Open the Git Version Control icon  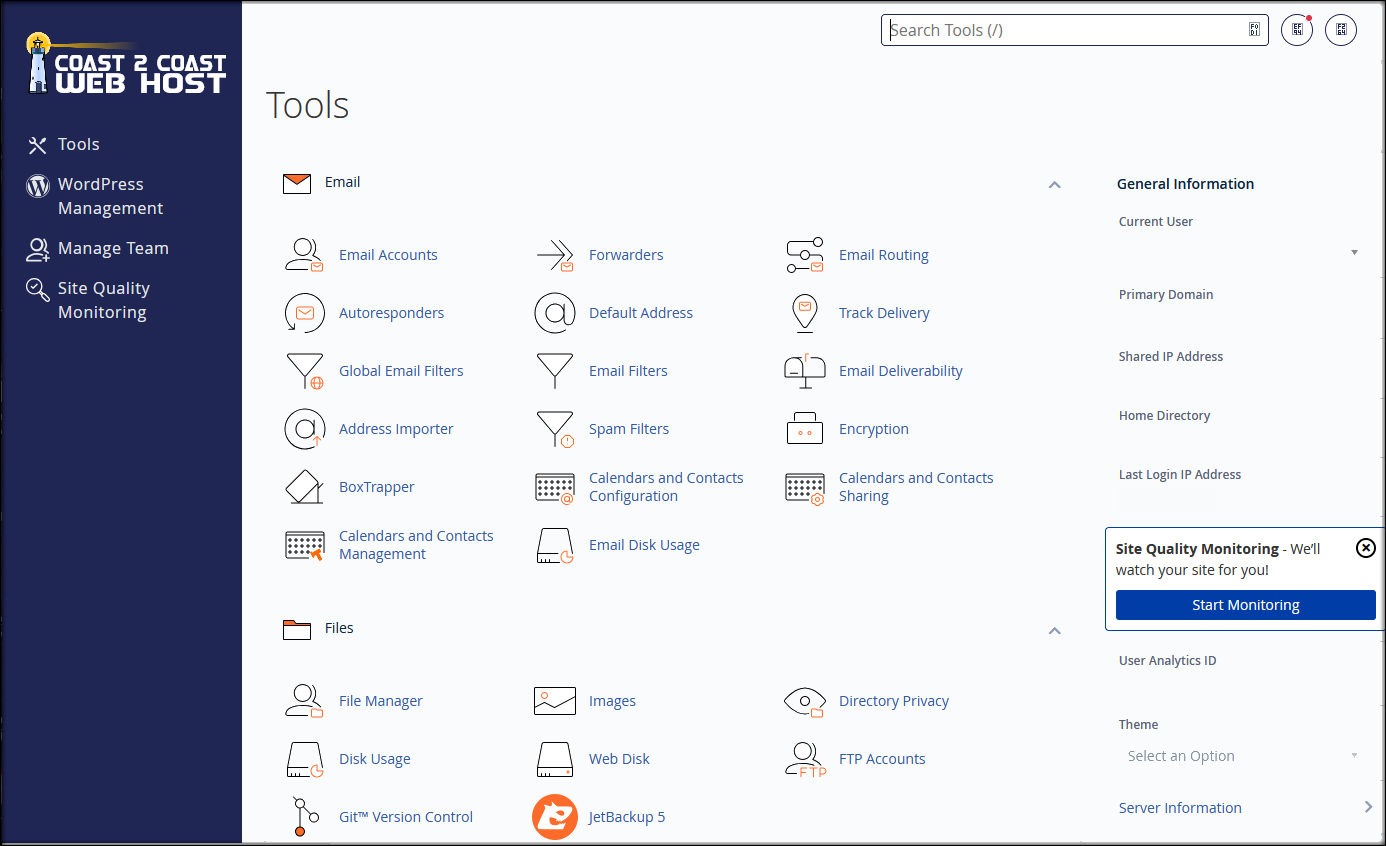pos(304,817)
